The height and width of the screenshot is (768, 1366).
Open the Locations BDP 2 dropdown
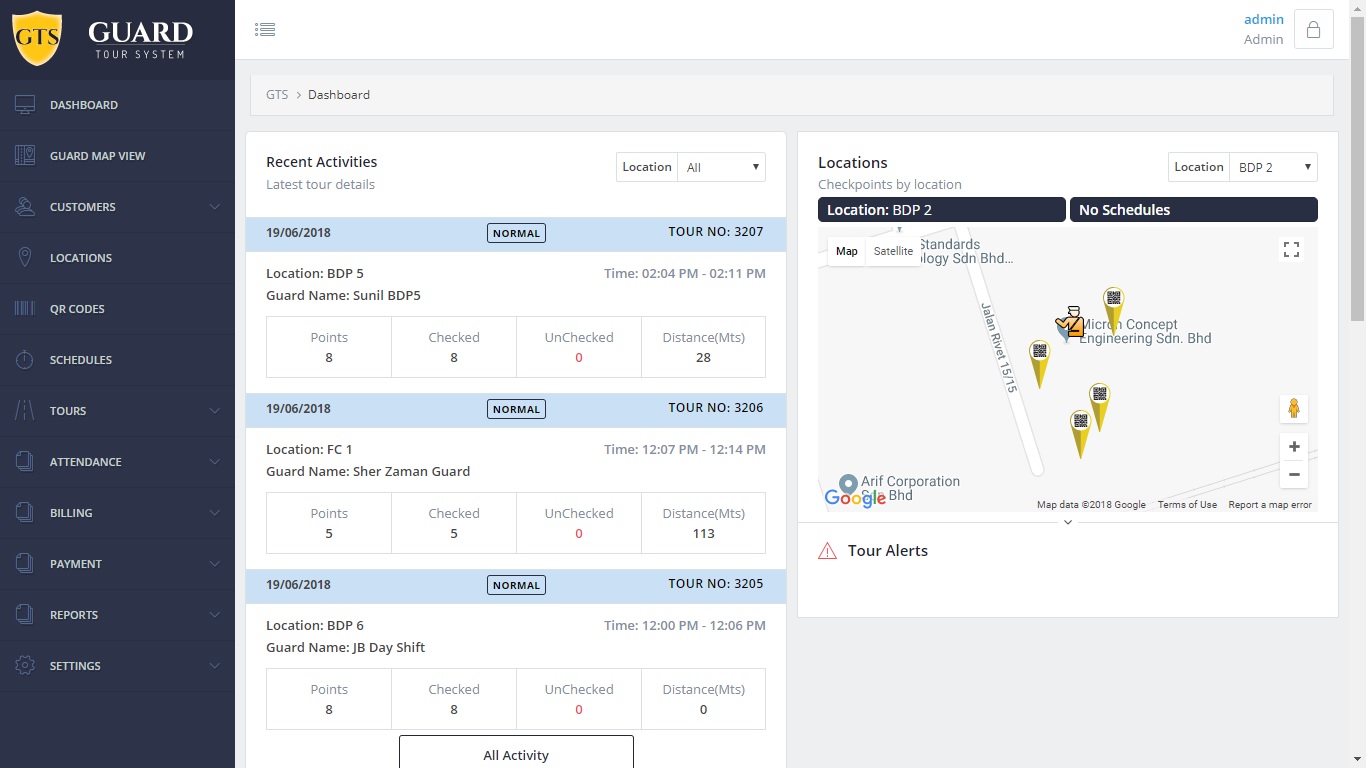point(1272,168)
